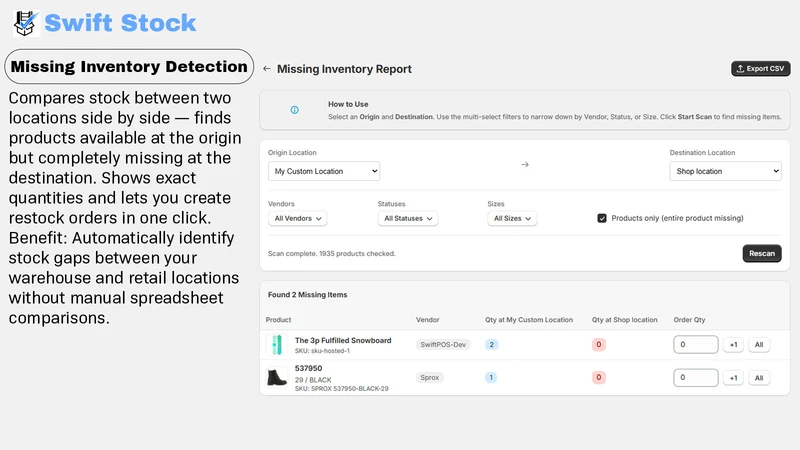The height and width of the screenshot is (450, 800).
Task: Click the Found 2 Missing Items heading
Action: click(308, 295)
